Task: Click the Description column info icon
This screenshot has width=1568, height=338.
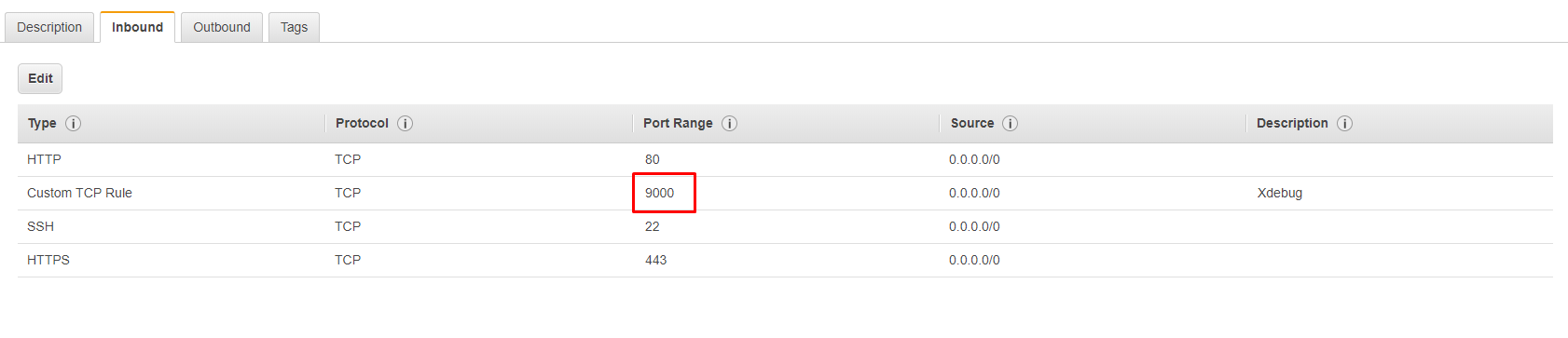Action: point(1344,123)
